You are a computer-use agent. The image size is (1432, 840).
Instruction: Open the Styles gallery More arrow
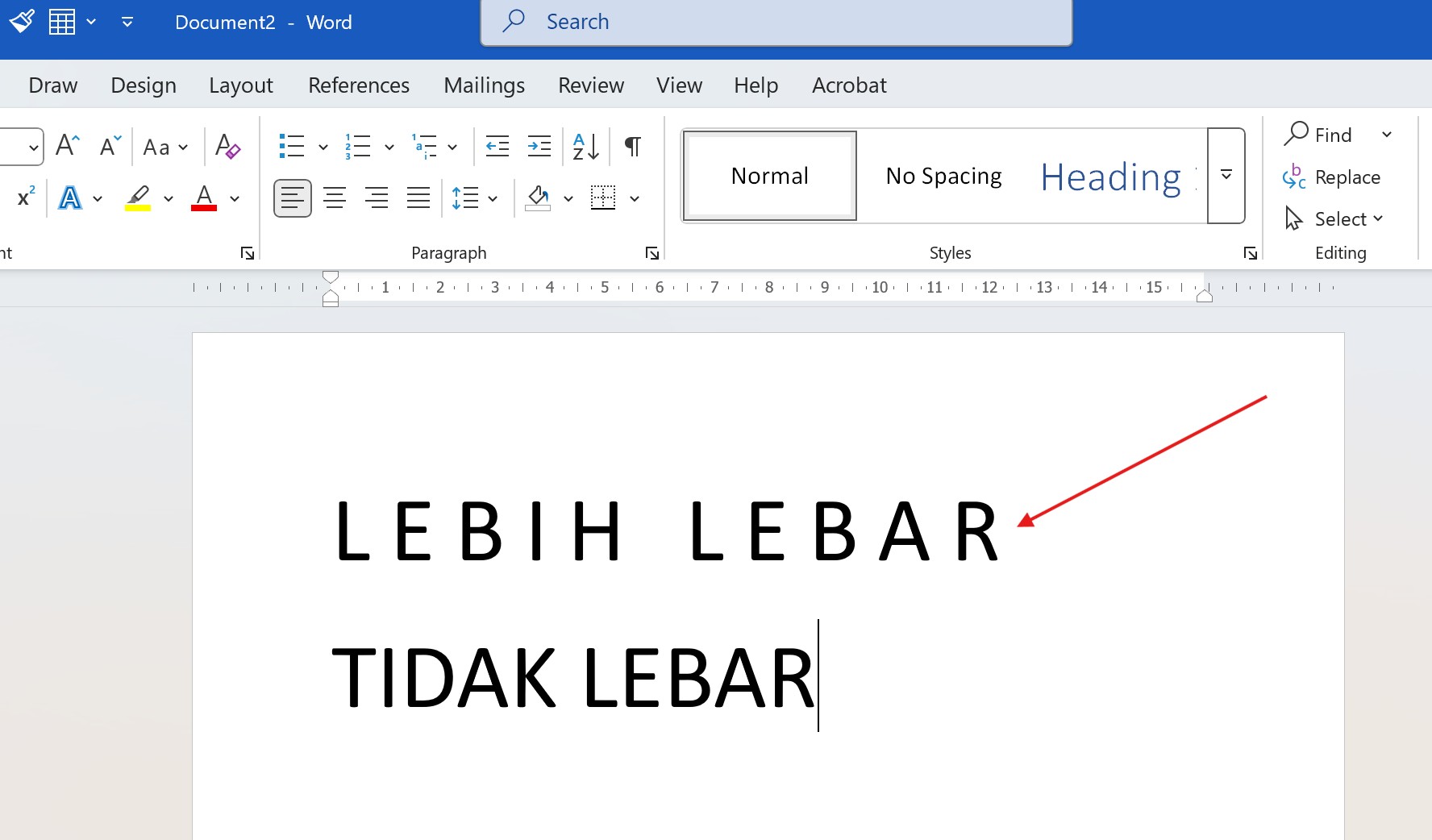tap(1226, 175)
